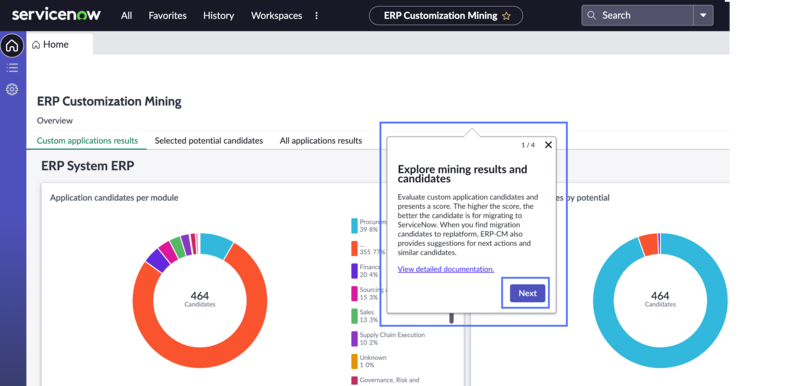Image resolution: width=792 pixels, height=386 pixels.
Task: Select the Procurement teal legend swatch
Action: pyautogui.click(x=355, y=226)
